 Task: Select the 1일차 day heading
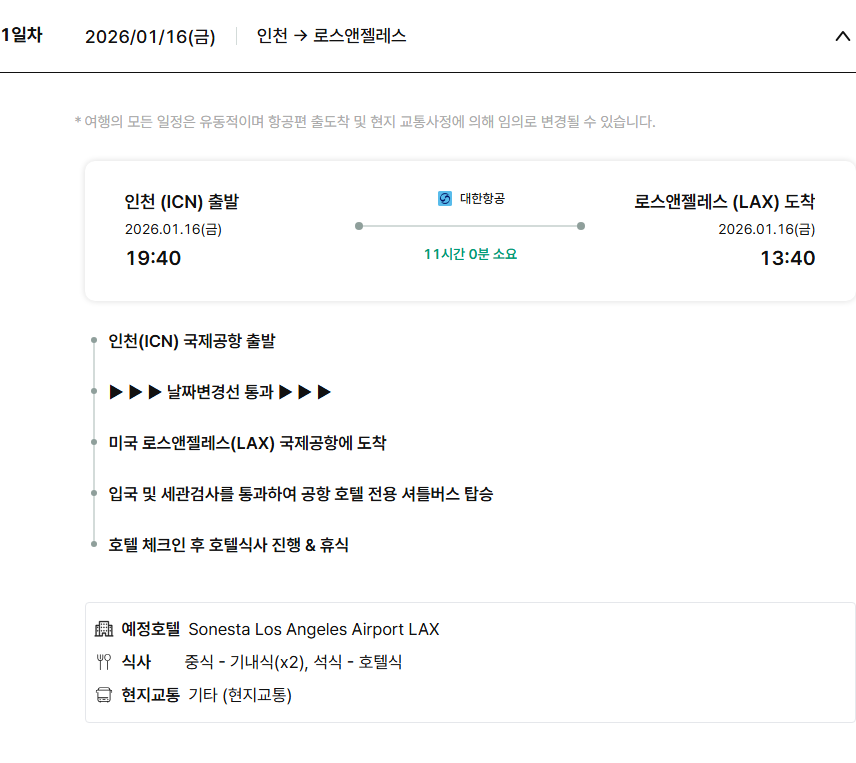pyautogui.click(x=21, y=36)
